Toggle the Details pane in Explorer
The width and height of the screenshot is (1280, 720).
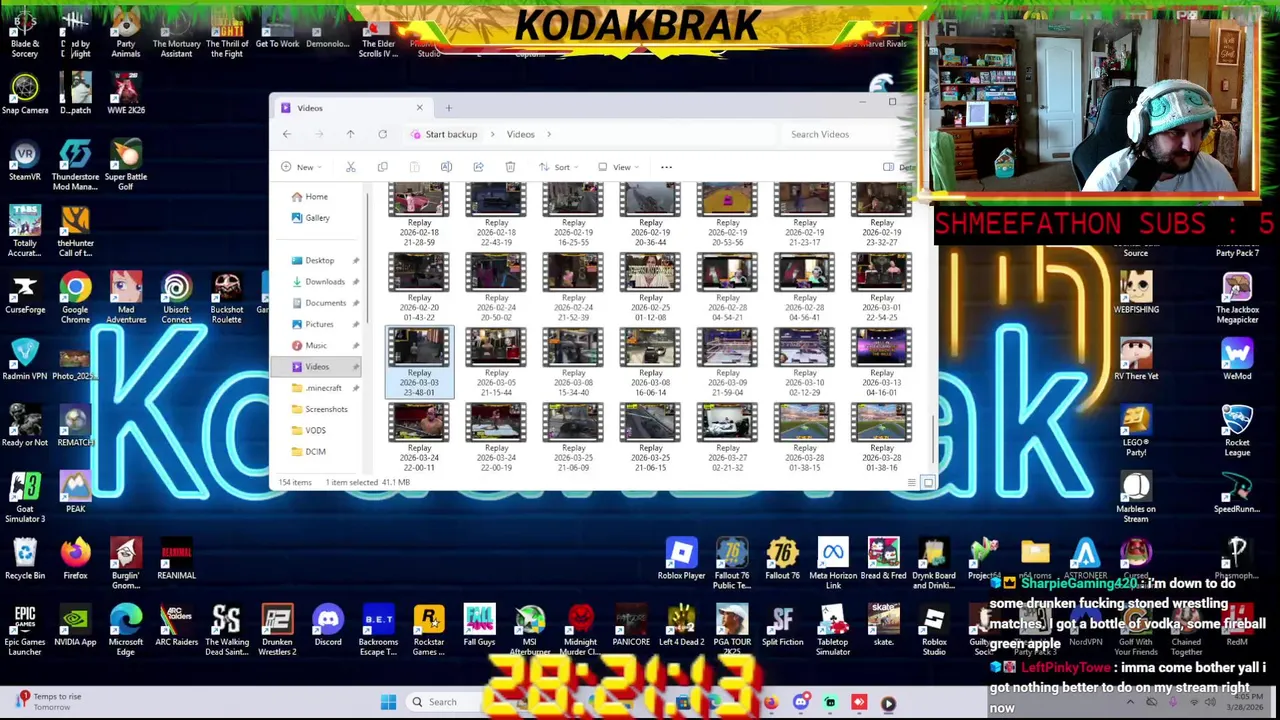tap(898, 167)
